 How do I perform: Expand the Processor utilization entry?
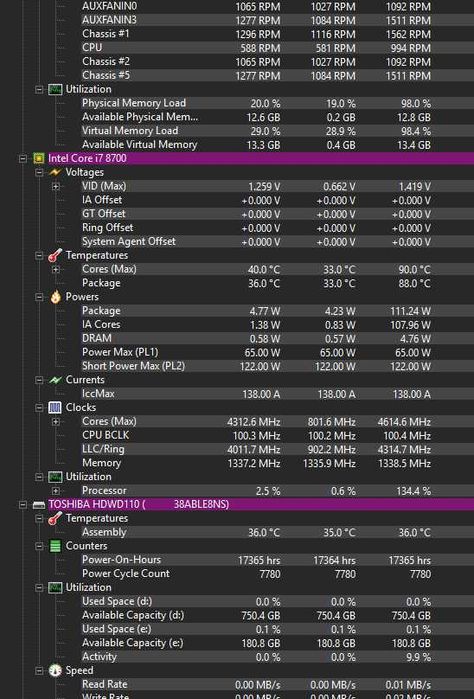click(55, 491)
